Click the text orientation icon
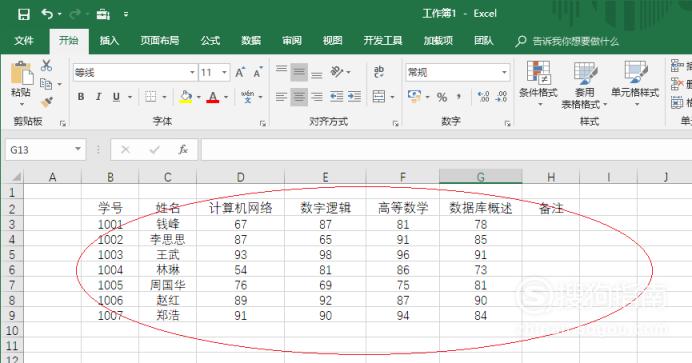The image size is (692, 363). click(x=337, y=71)
